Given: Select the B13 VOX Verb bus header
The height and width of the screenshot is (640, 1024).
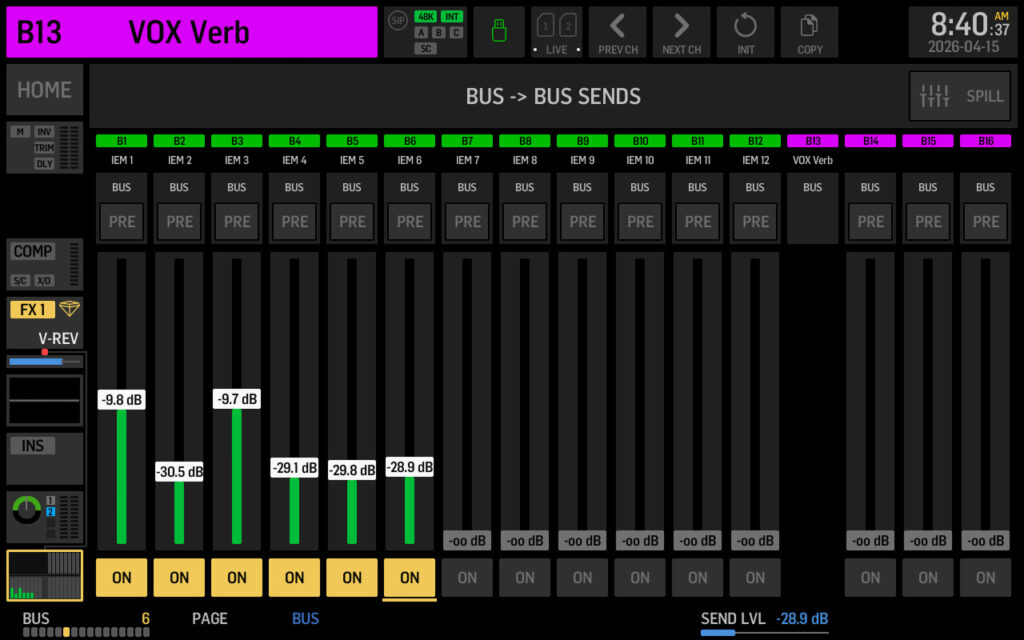Looking at the screenshot, I should point(812,141).
